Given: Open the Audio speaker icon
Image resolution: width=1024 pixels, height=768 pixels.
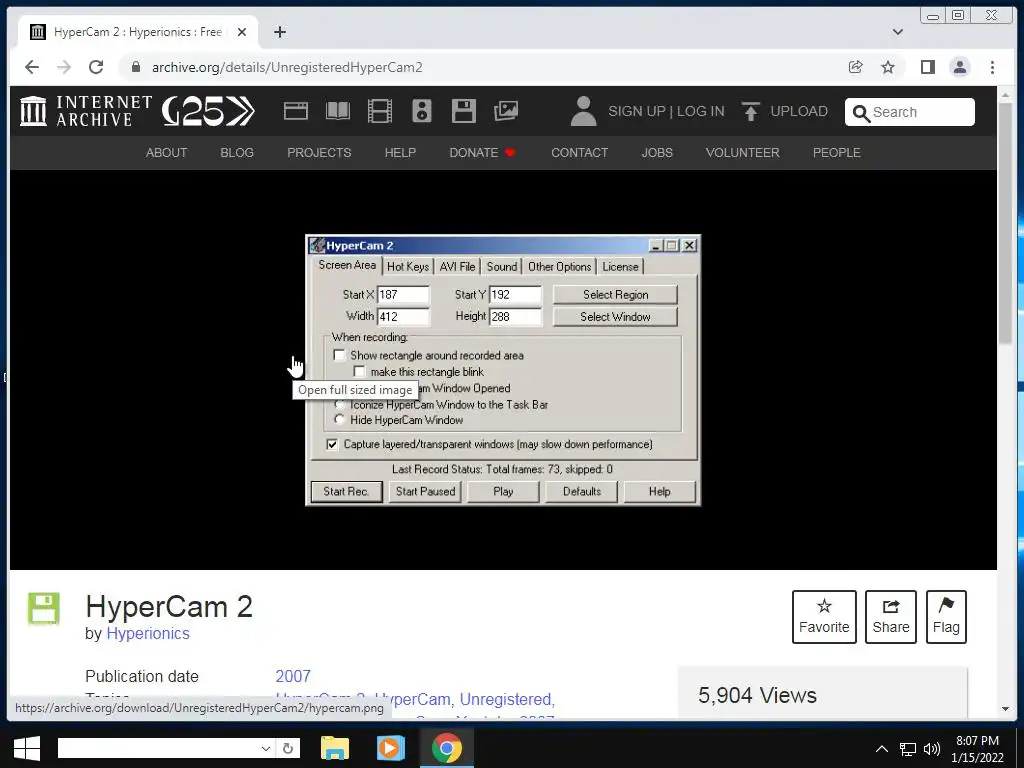Looking at the screenshot, I should click(422, 111).
